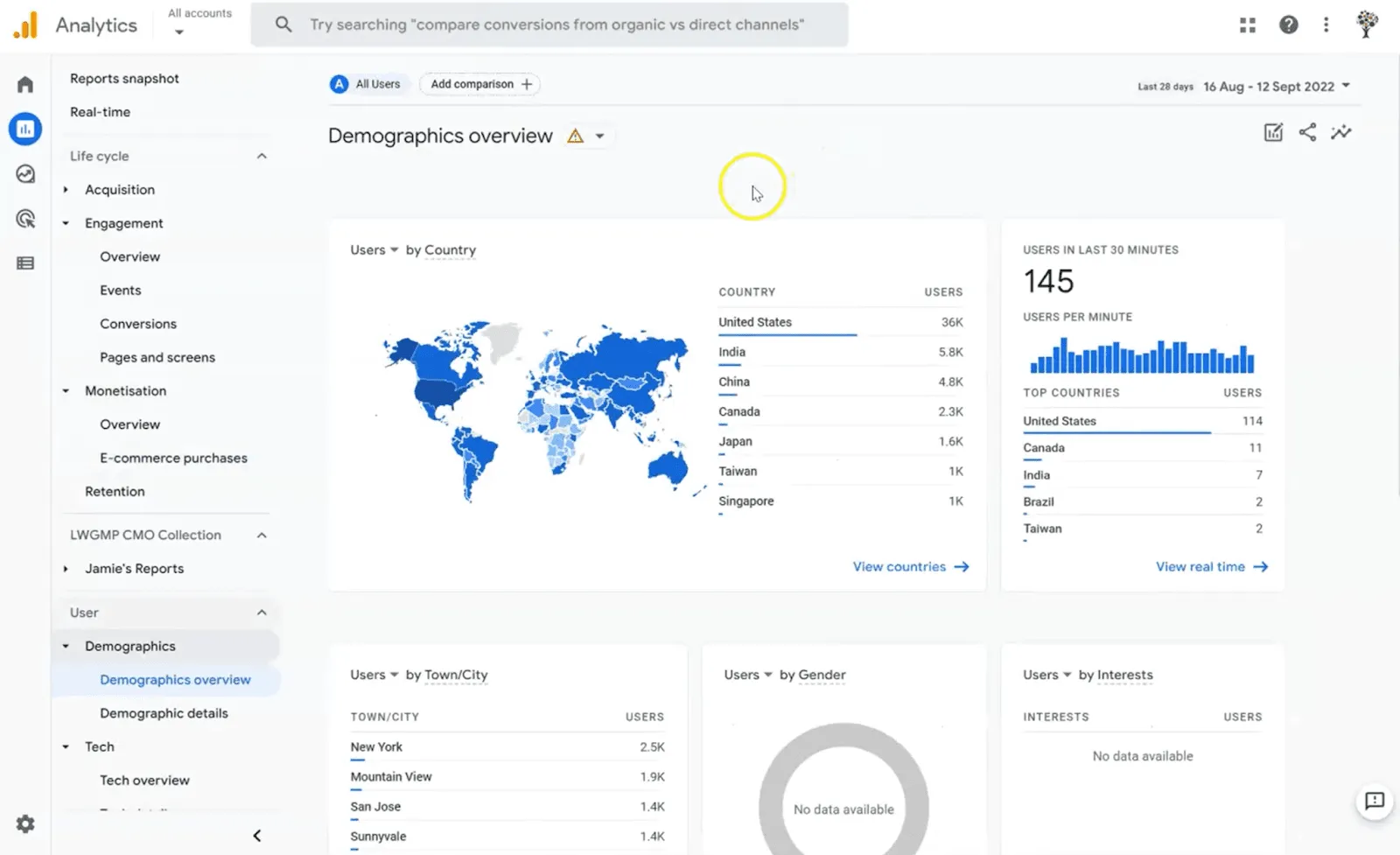The width and height of the screenshot is (1400, 855).
Task: Select Demographic details in sidebar
Action: coord(164,713)
